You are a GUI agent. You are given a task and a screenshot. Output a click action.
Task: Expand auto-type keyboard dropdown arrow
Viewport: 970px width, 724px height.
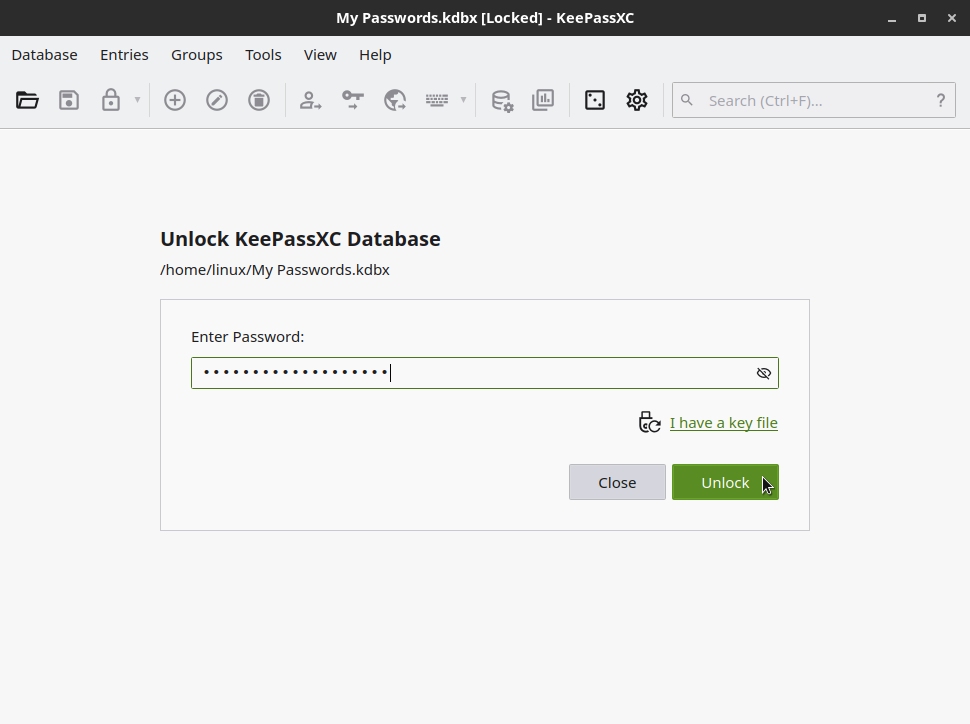(x=463, y=100)
